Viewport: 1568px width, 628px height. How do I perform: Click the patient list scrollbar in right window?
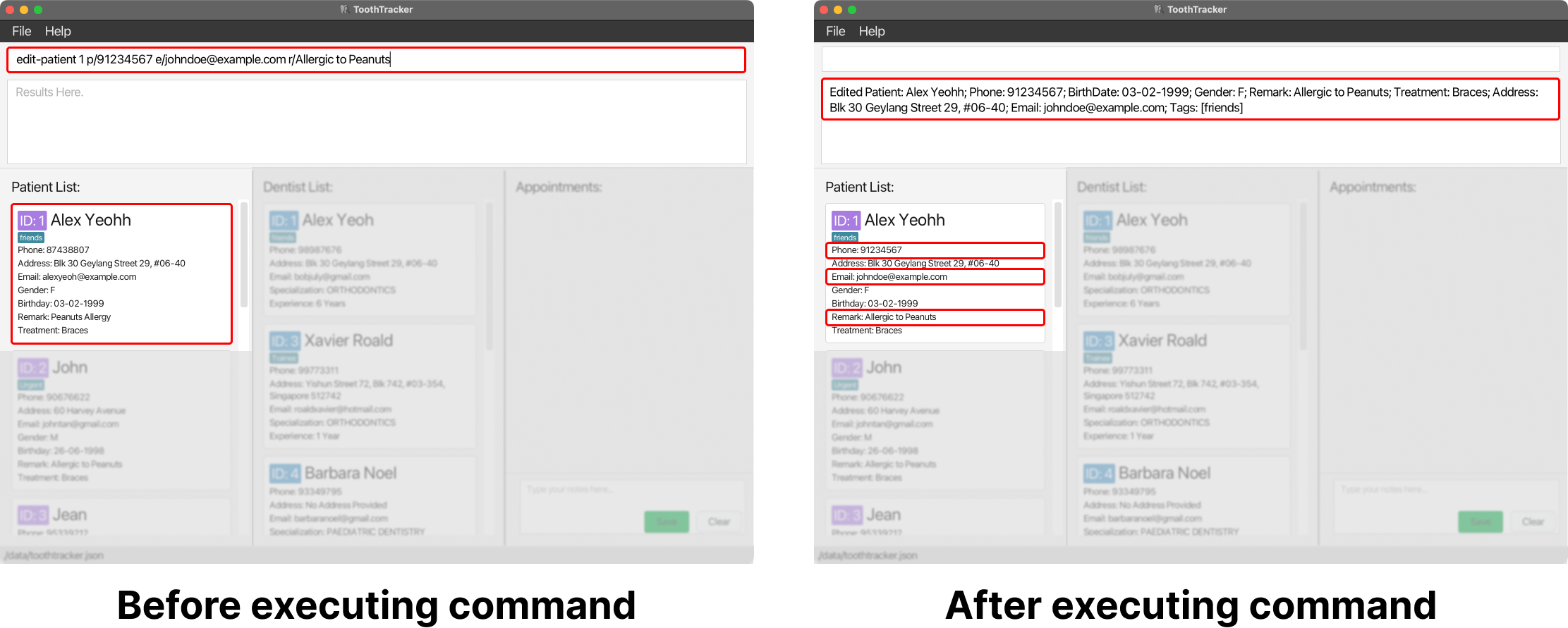1058,255
